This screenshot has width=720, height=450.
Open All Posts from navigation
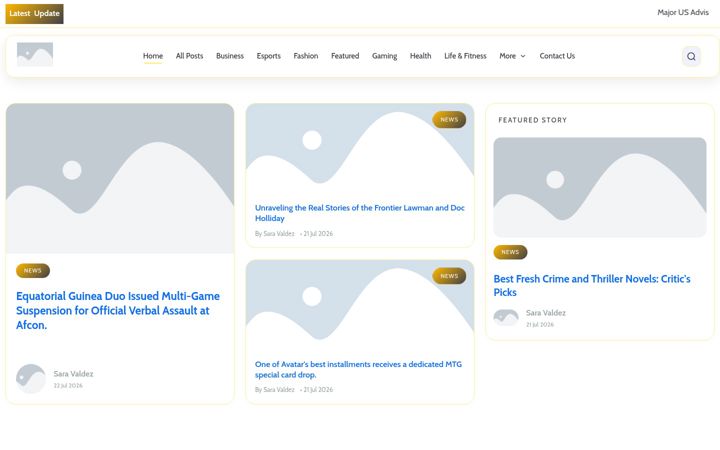189,56
